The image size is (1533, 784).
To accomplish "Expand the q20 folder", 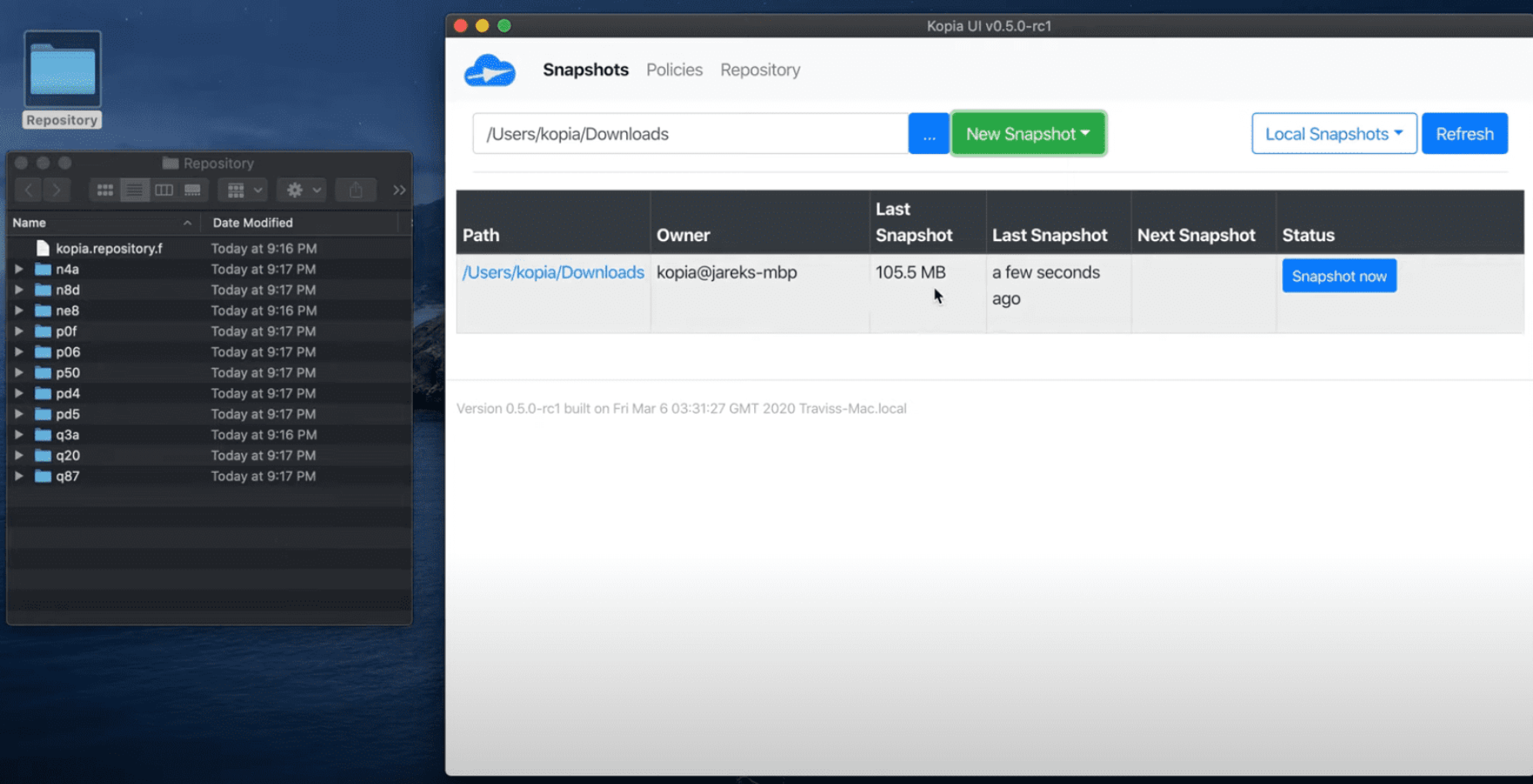I will tap(18, 455).
